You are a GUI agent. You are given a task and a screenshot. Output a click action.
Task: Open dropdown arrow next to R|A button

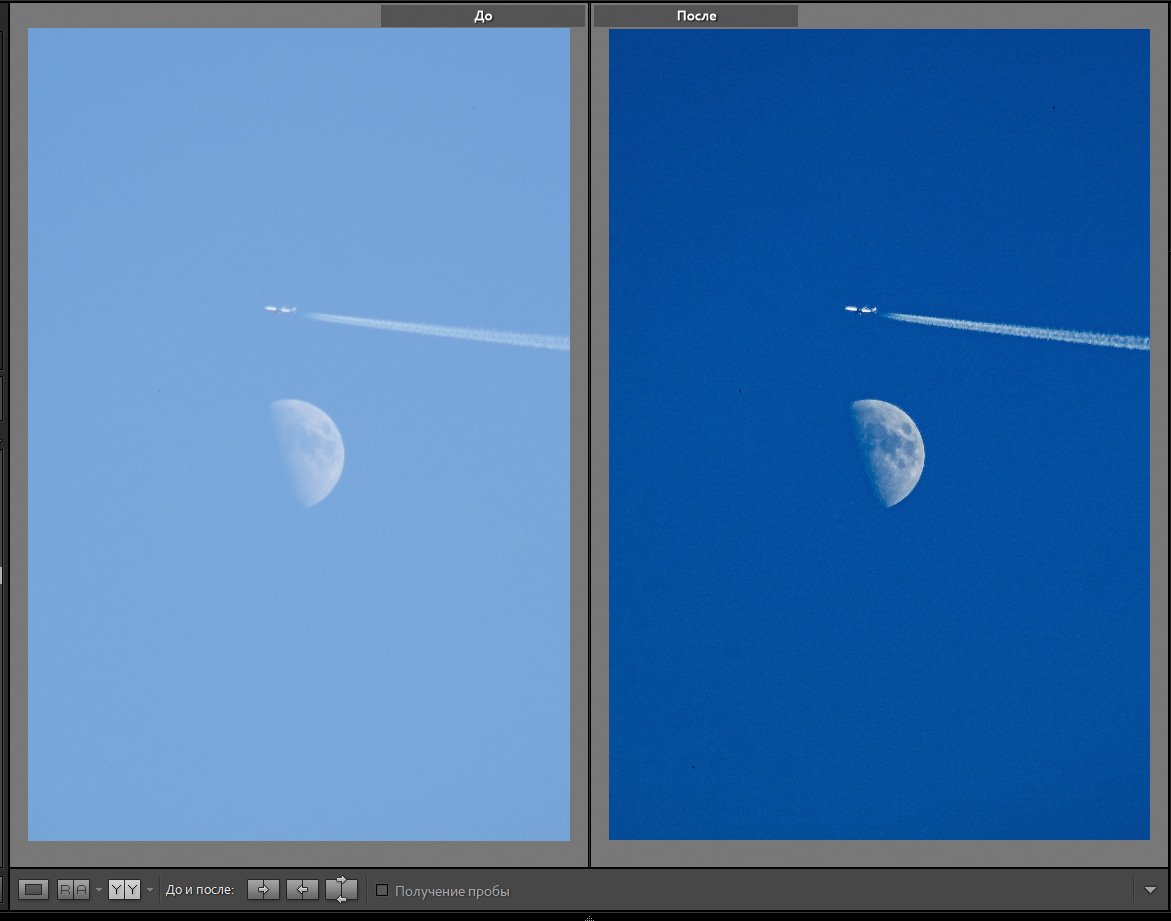[x=99, y=889]
